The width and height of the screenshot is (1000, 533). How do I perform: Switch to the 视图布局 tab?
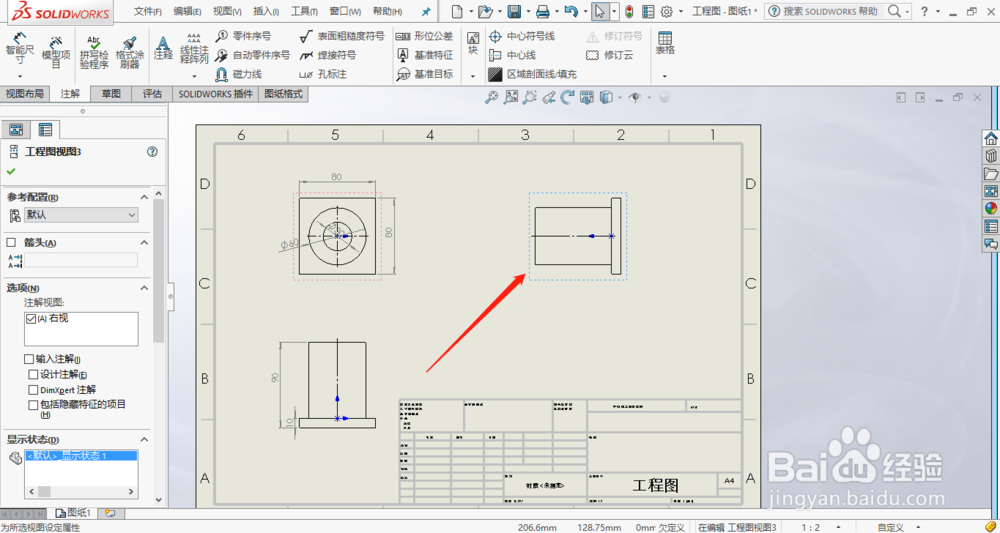pyautogui.click(x=26, y=94)
